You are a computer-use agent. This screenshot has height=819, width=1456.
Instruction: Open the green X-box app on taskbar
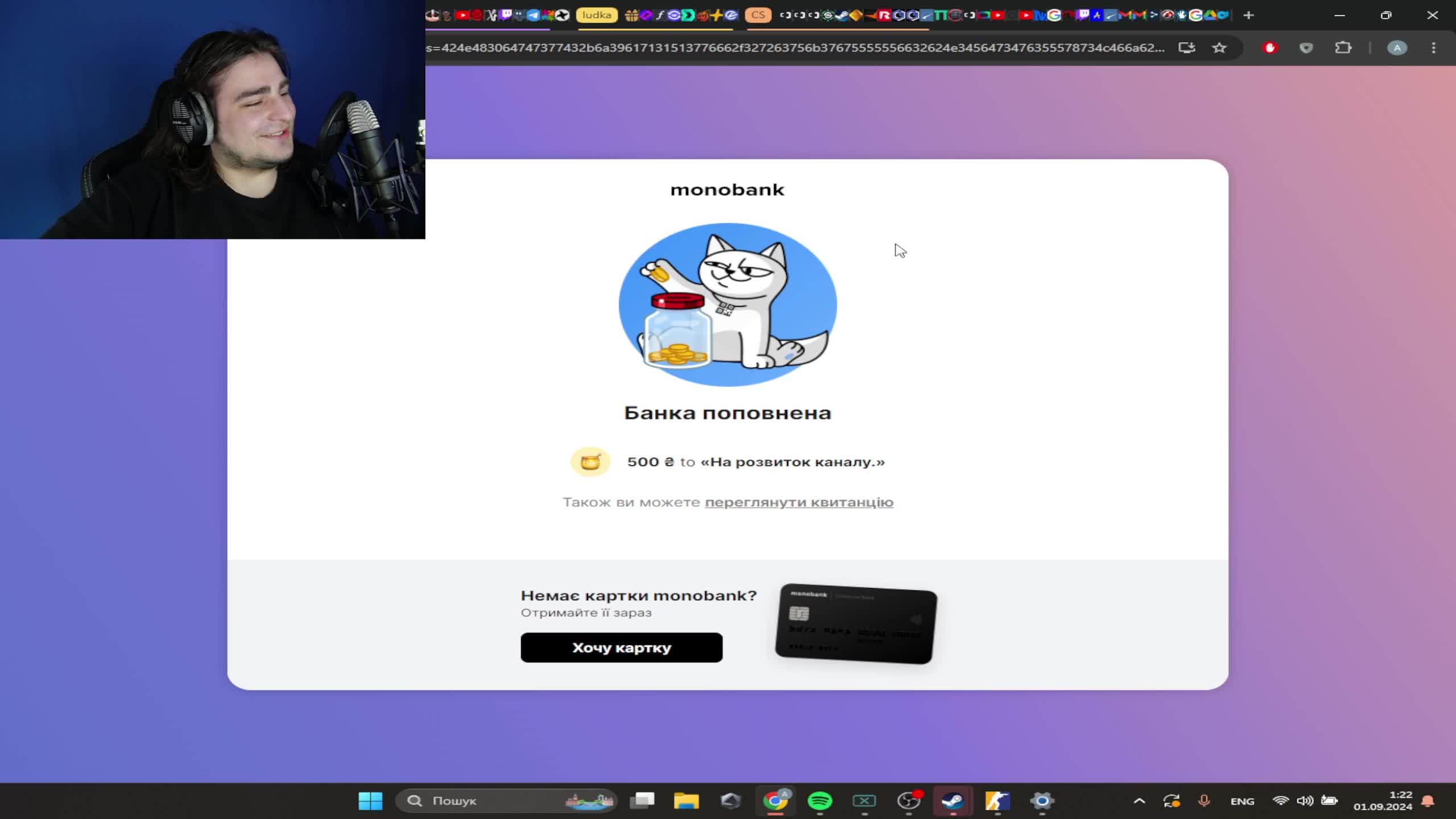coord(864,801)
